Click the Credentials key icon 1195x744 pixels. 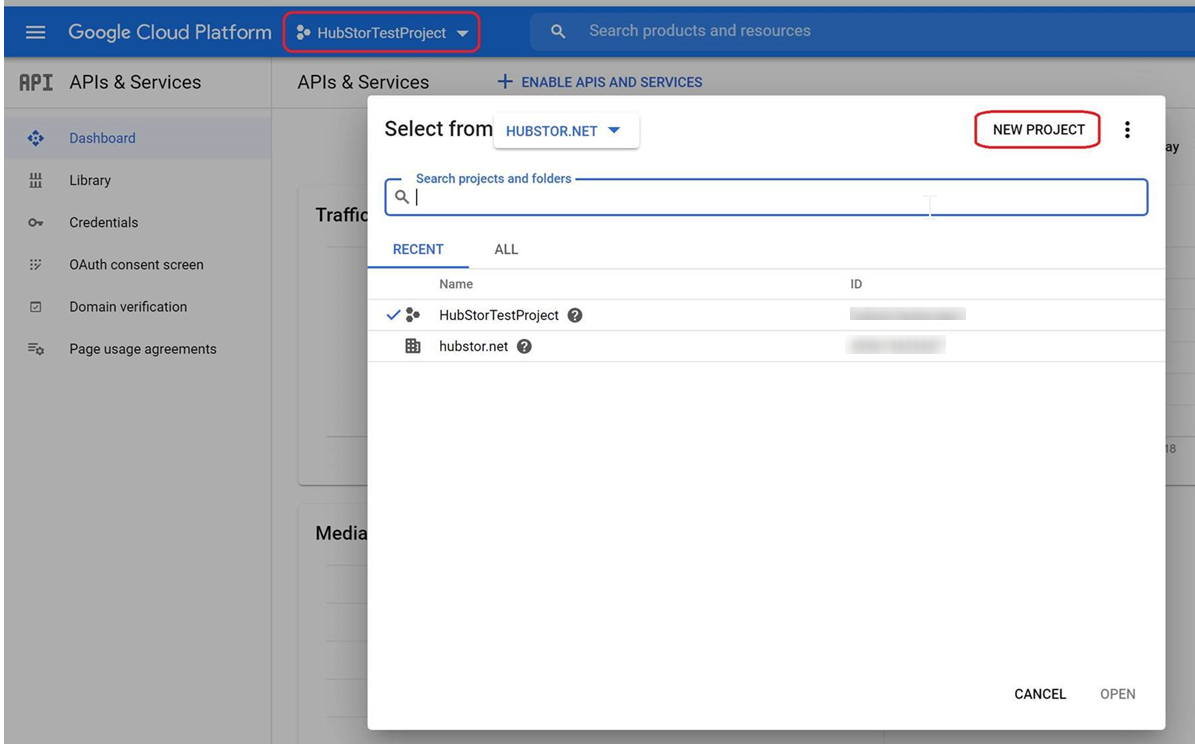click(x=35, y=223)
